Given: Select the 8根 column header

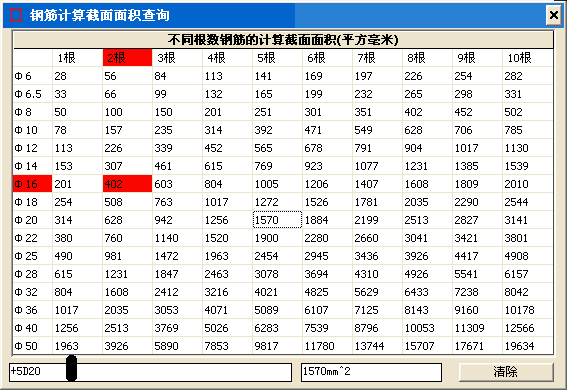Looking at the screenshot, I should point(427,58).
